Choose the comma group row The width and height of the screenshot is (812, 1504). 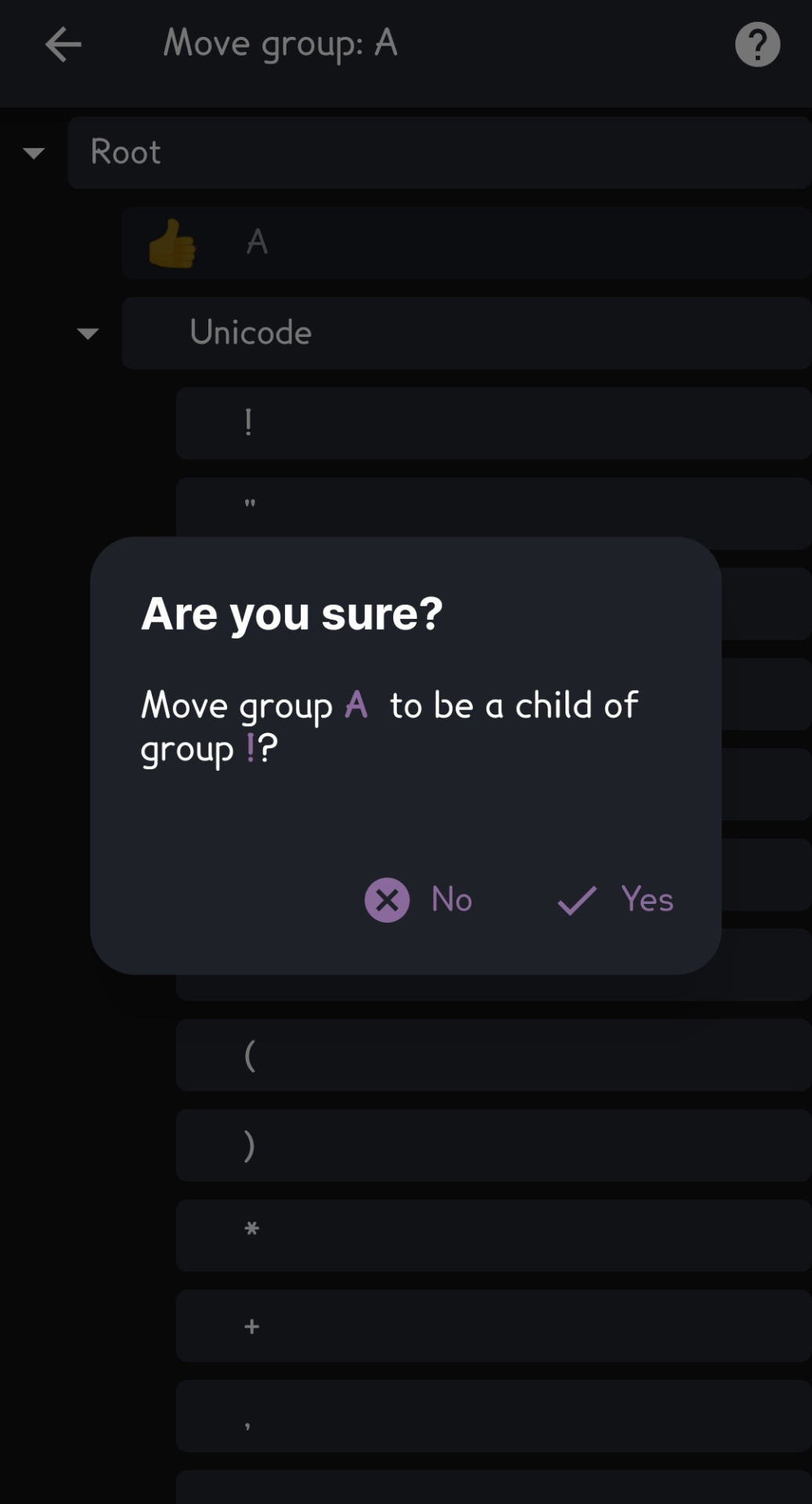(x=493, y=1416)
